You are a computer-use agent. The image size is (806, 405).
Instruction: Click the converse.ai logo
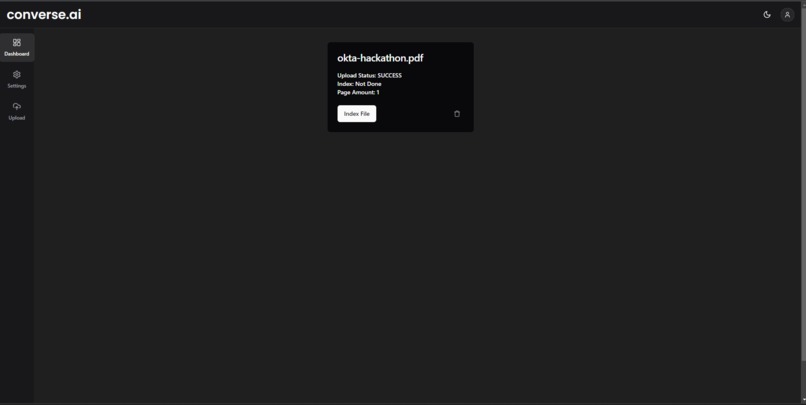[44, 14]
